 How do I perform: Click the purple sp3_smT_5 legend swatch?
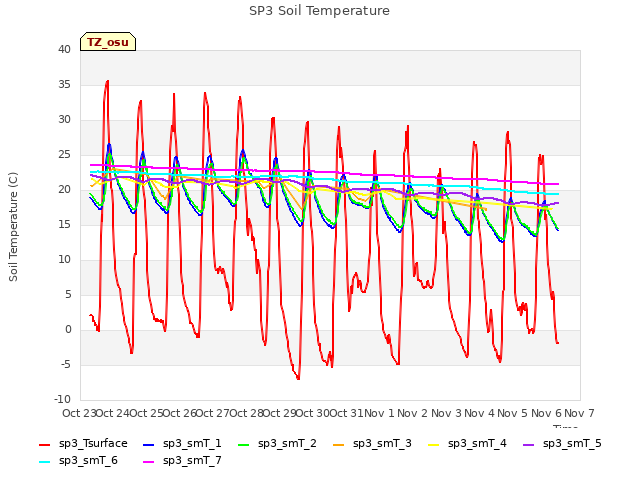click(x=529, y=444)
